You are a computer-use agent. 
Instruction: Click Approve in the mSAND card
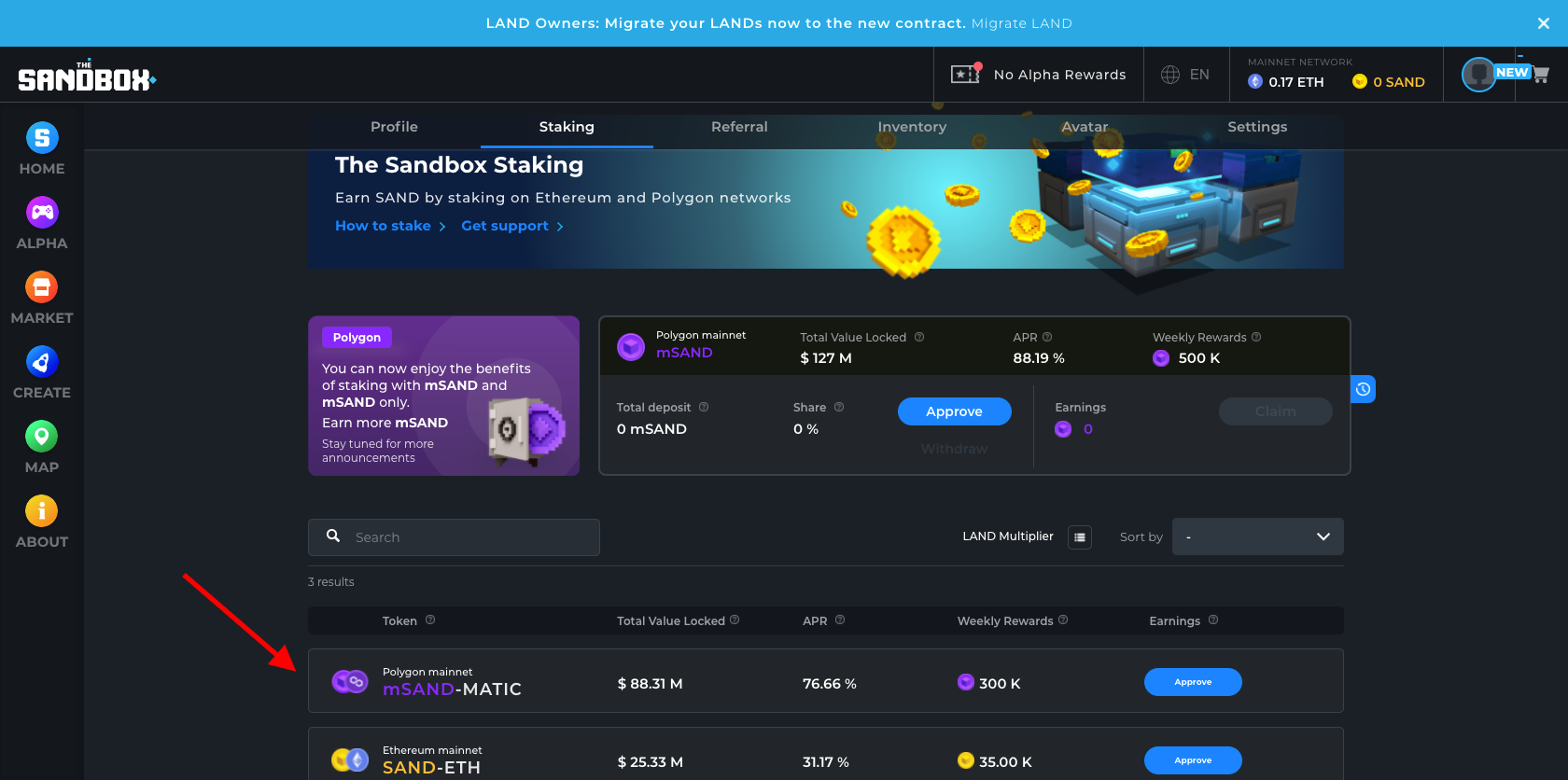point(954,411)
